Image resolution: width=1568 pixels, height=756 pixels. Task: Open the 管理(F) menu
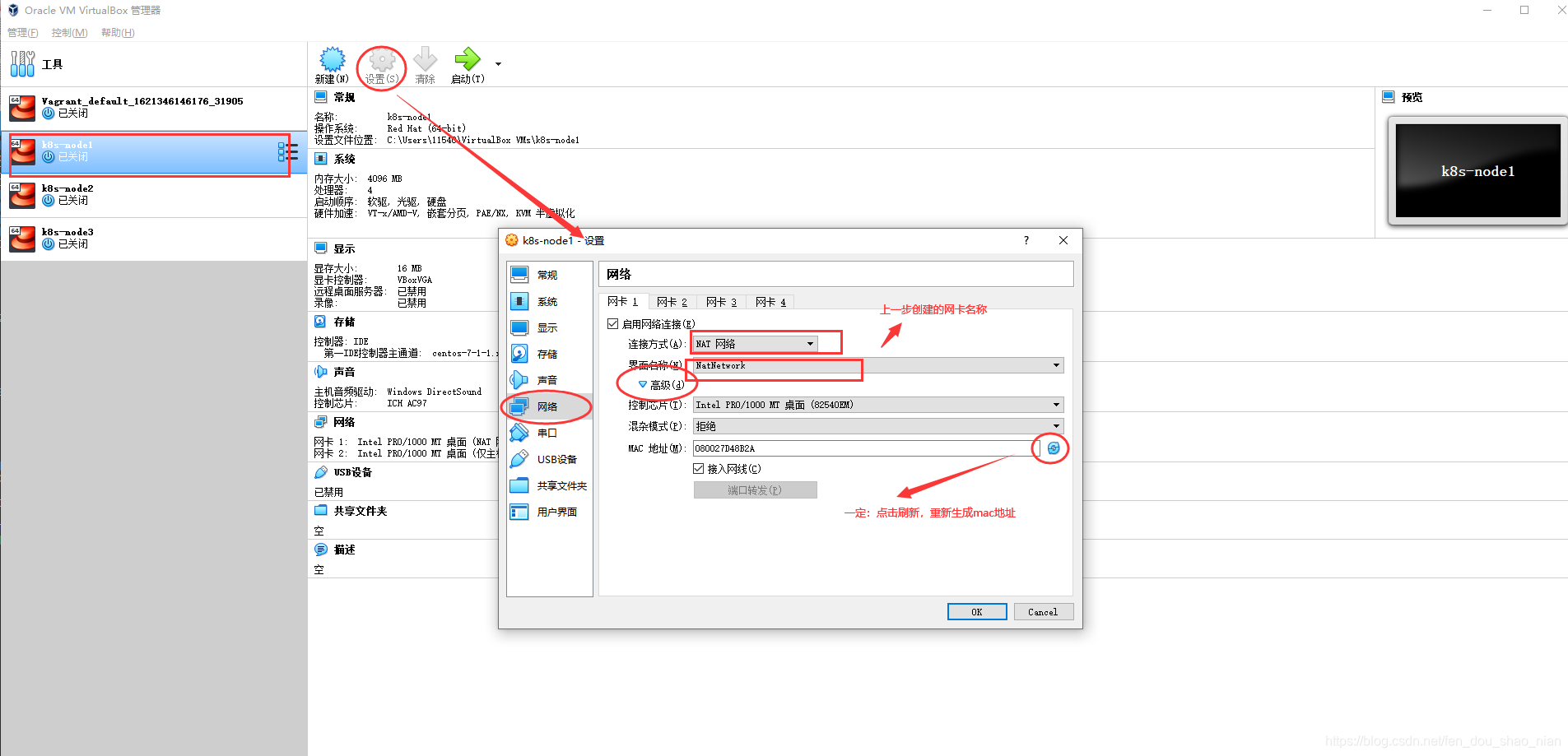[23, 33]
